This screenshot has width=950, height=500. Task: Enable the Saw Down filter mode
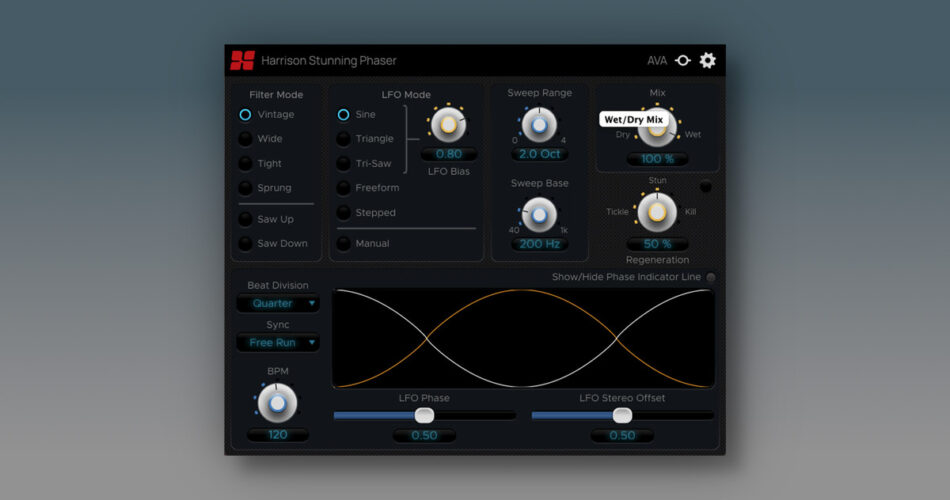(246, 243)
